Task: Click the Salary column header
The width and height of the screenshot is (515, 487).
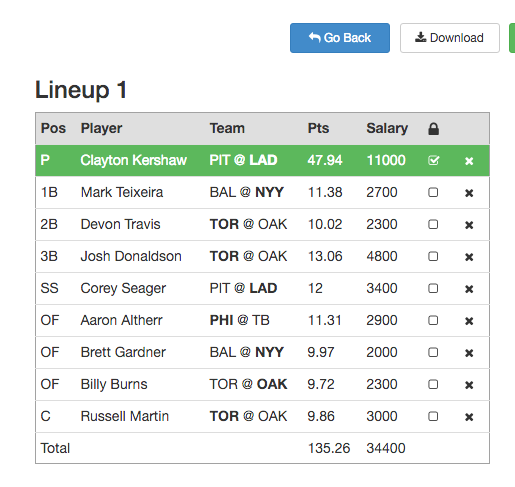Action: pyautogui.click(x=387, y=128)
